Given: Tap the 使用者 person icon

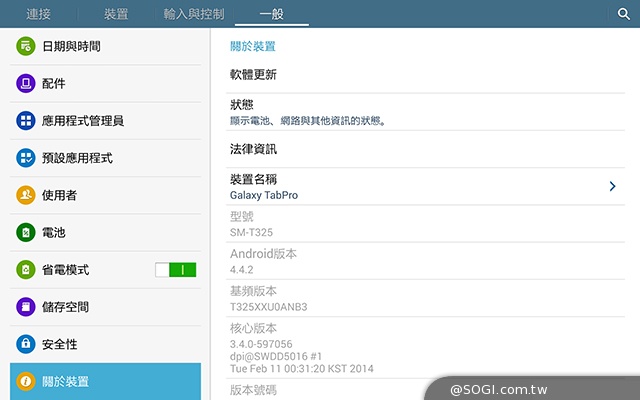Looking at the screenshot, I should click(26, 195).
